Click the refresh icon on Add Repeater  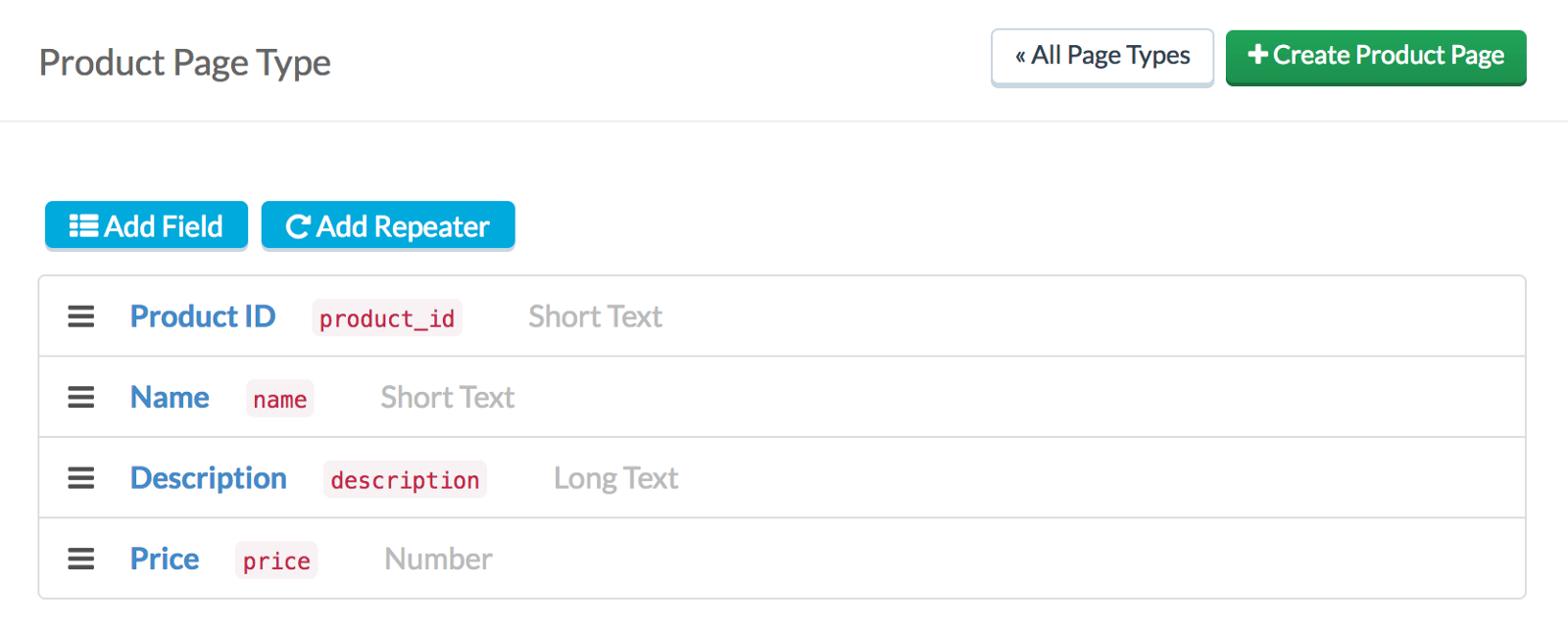click(x=298, y=227)
